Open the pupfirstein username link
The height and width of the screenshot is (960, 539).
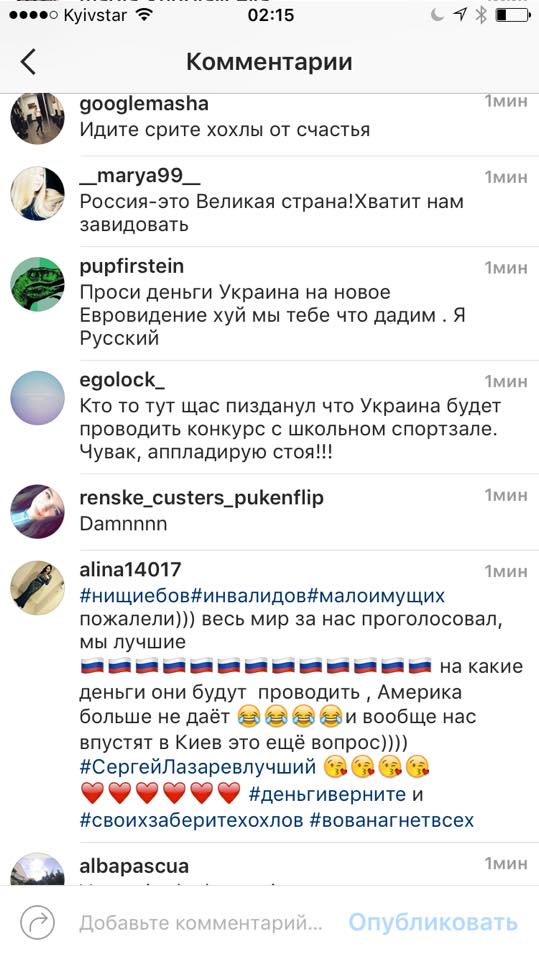coord(132,267)
